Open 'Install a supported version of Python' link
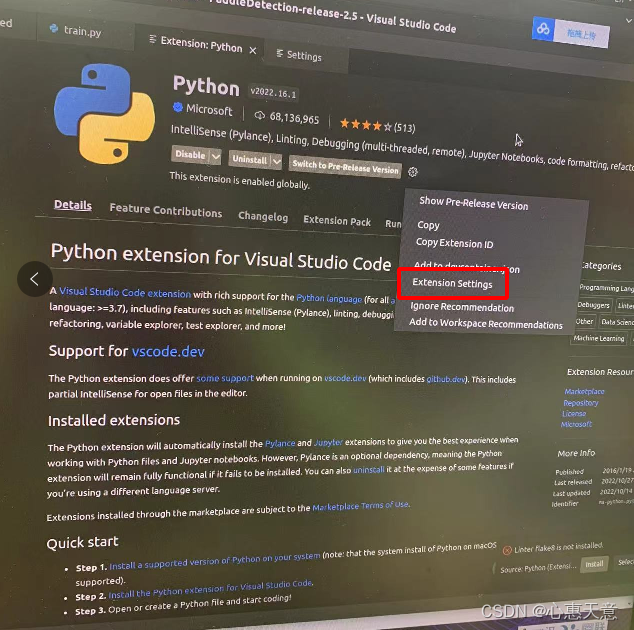 [215, 561]
